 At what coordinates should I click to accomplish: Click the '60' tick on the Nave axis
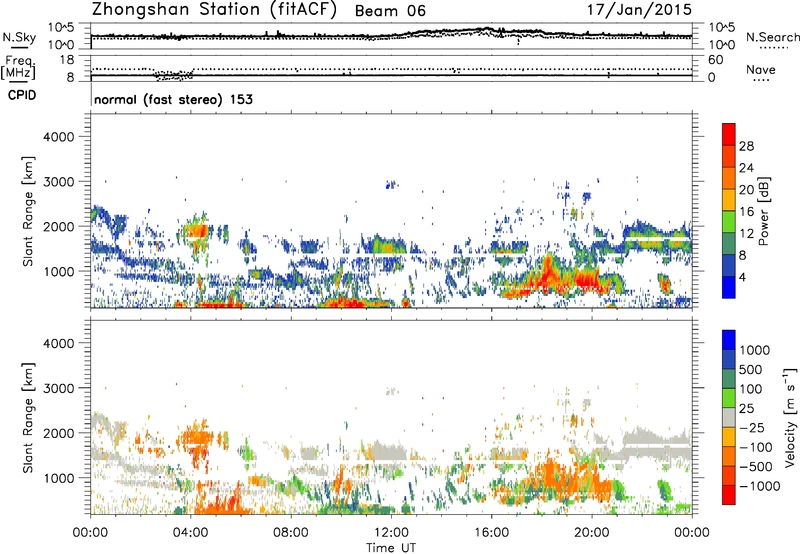pyautogui.click(x=715, y=60)
